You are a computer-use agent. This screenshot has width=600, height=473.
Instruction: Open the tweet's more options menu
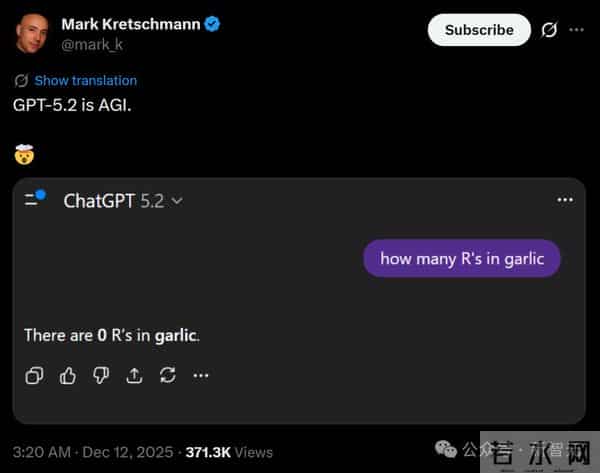[576, 30]
